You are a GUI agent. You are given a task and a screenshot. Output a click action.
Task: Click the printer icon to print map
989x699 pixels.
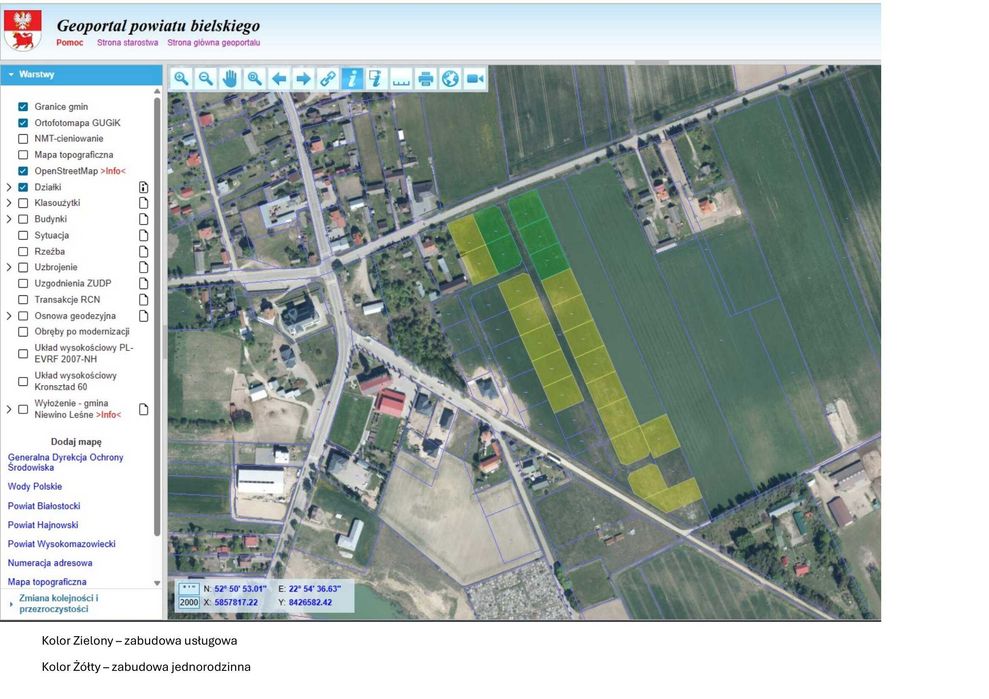(x=426, y=79)
